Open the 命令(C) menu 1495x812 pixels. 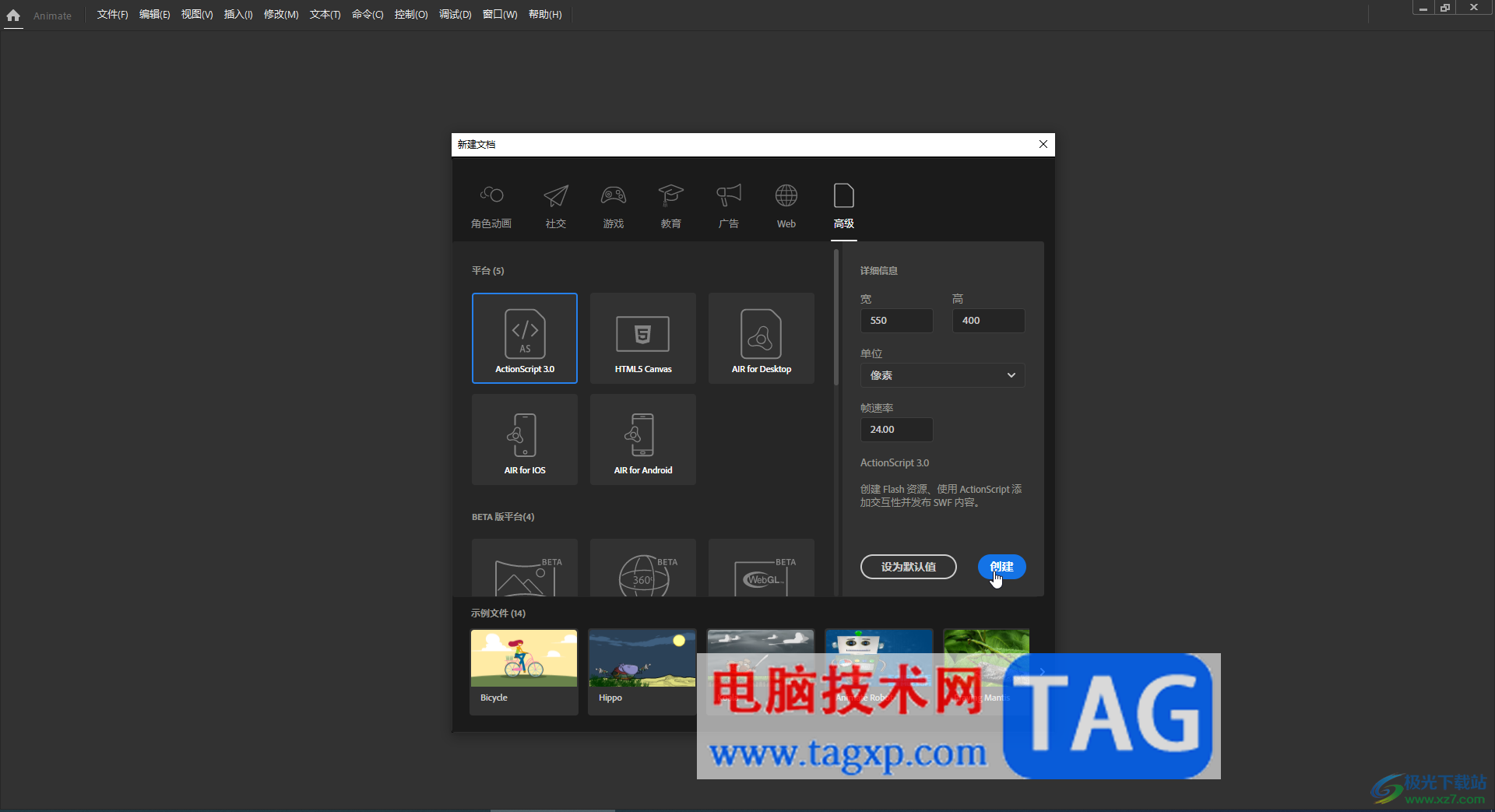pos(368,15)
